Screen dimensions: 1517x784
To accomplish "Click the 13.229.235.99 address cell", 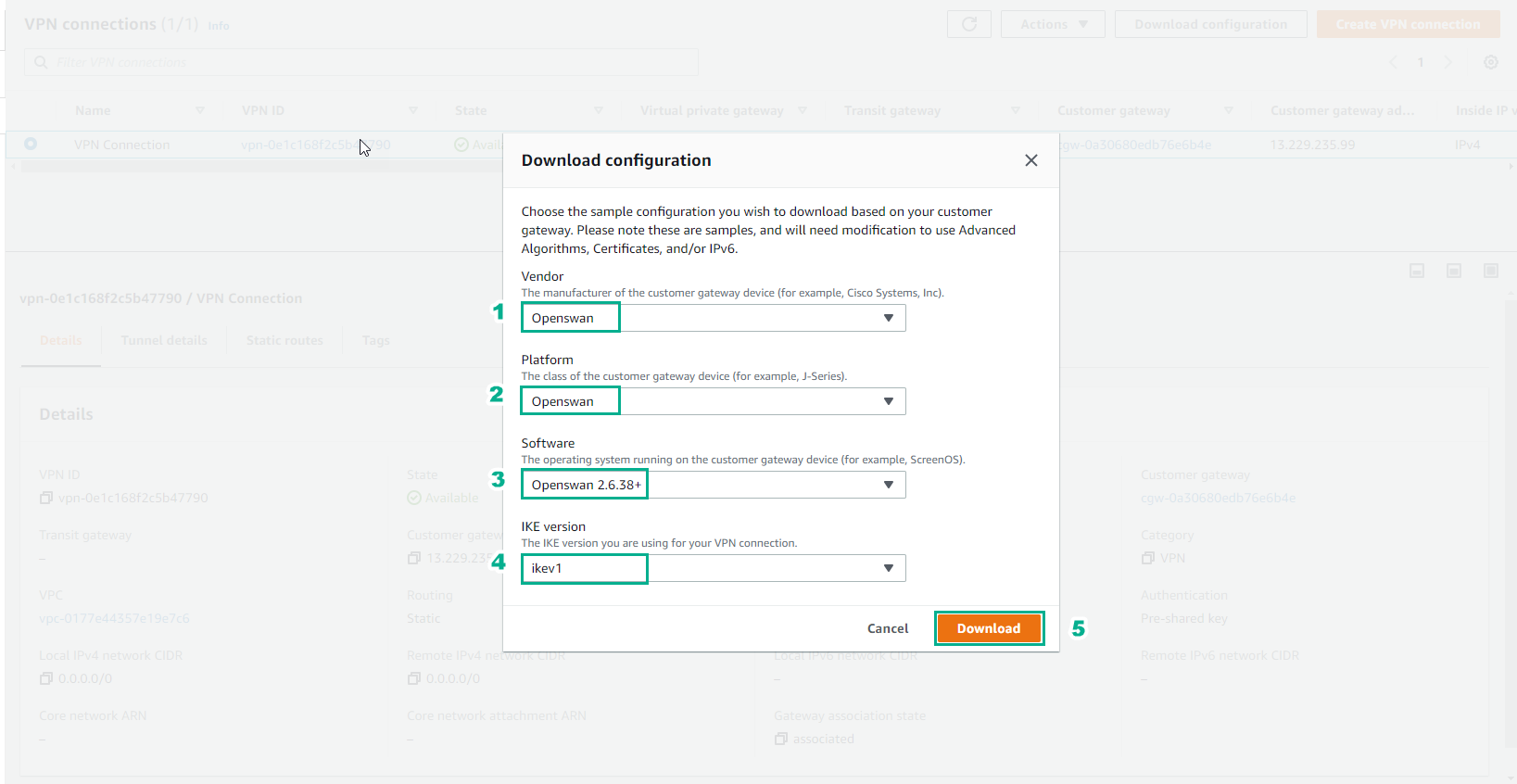I will point(1312,145).
